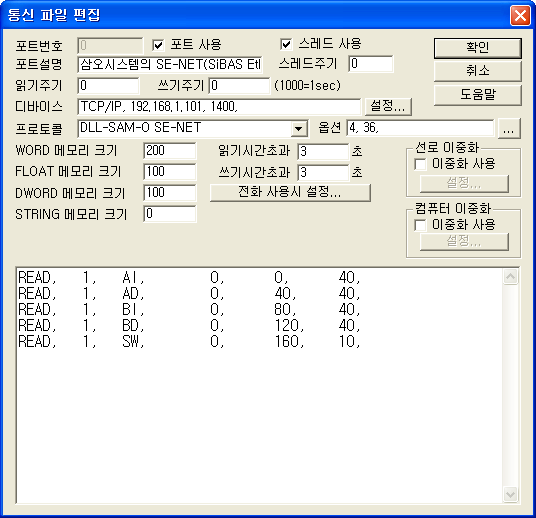This screenshot has width=536, height=518.
Task: Click the 읽기시간초과 input field
Action: click(x=323, y=151)
